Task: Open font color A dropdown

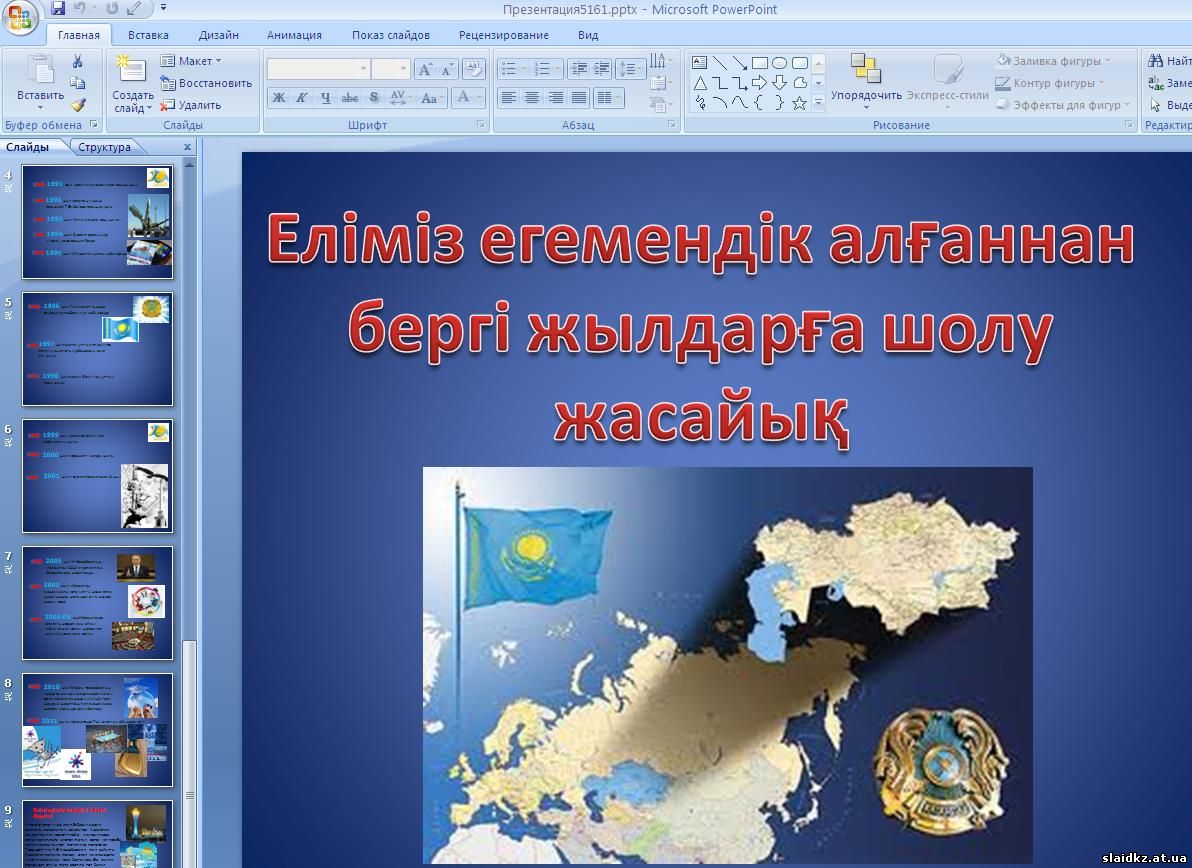Action: (466, 97)
